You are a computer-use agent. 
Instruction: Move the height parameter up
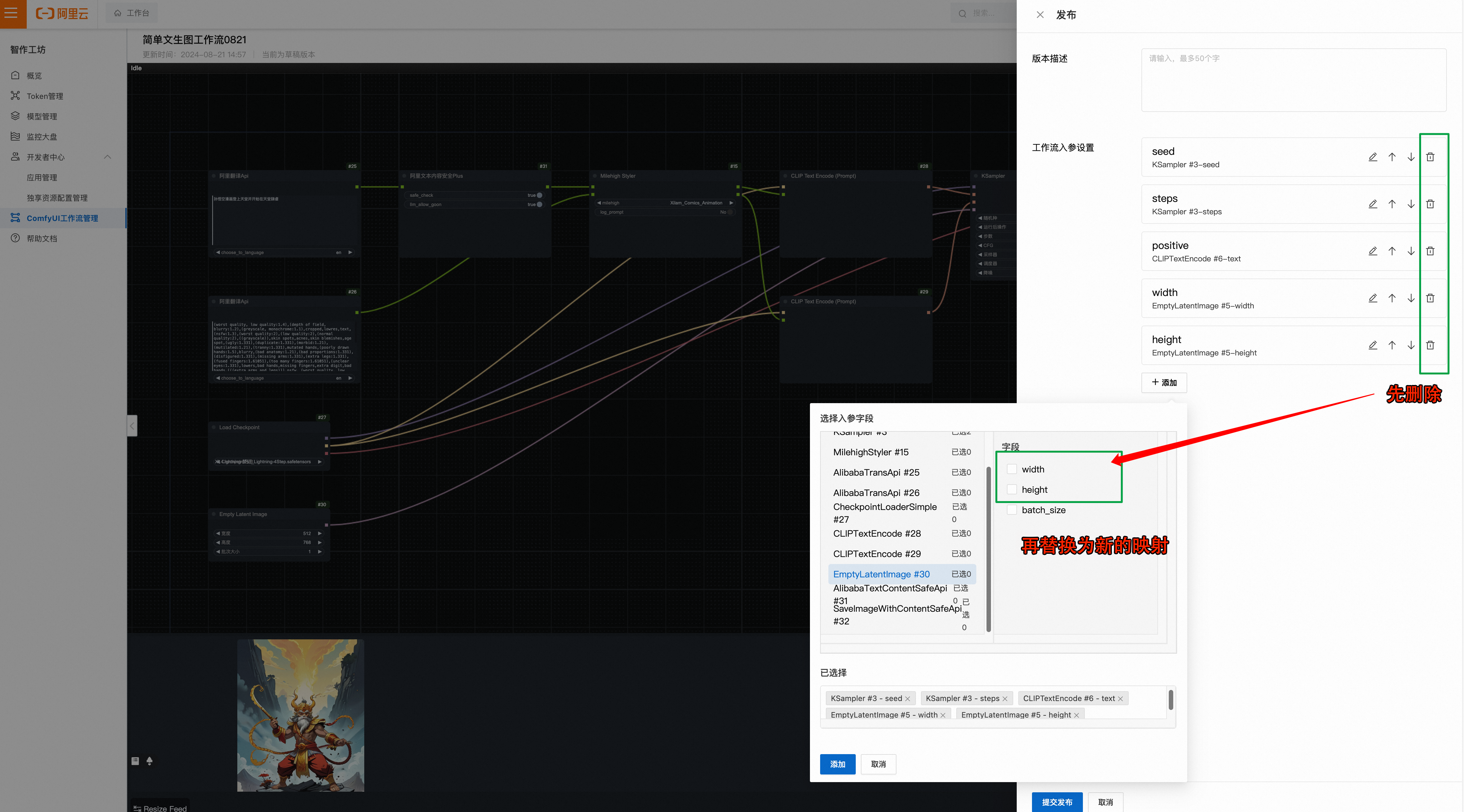[1392, 345]
